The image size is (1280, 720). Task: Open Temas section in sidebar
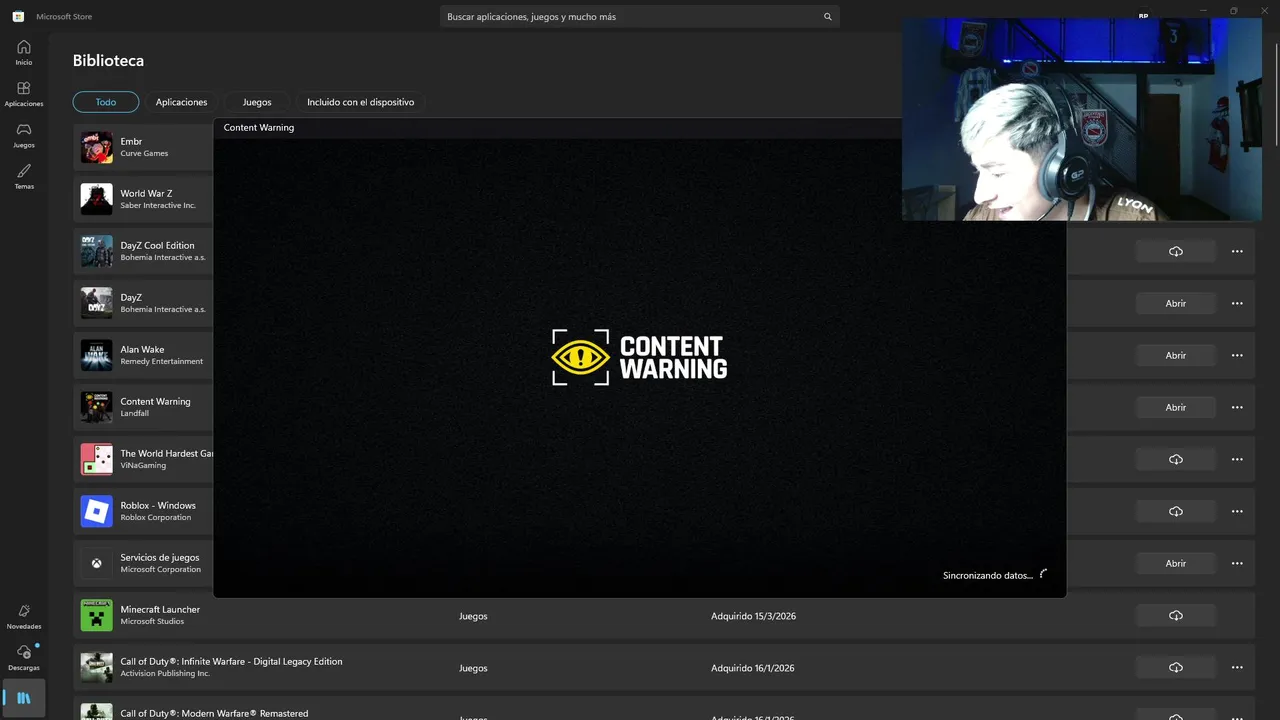point(23,177)
